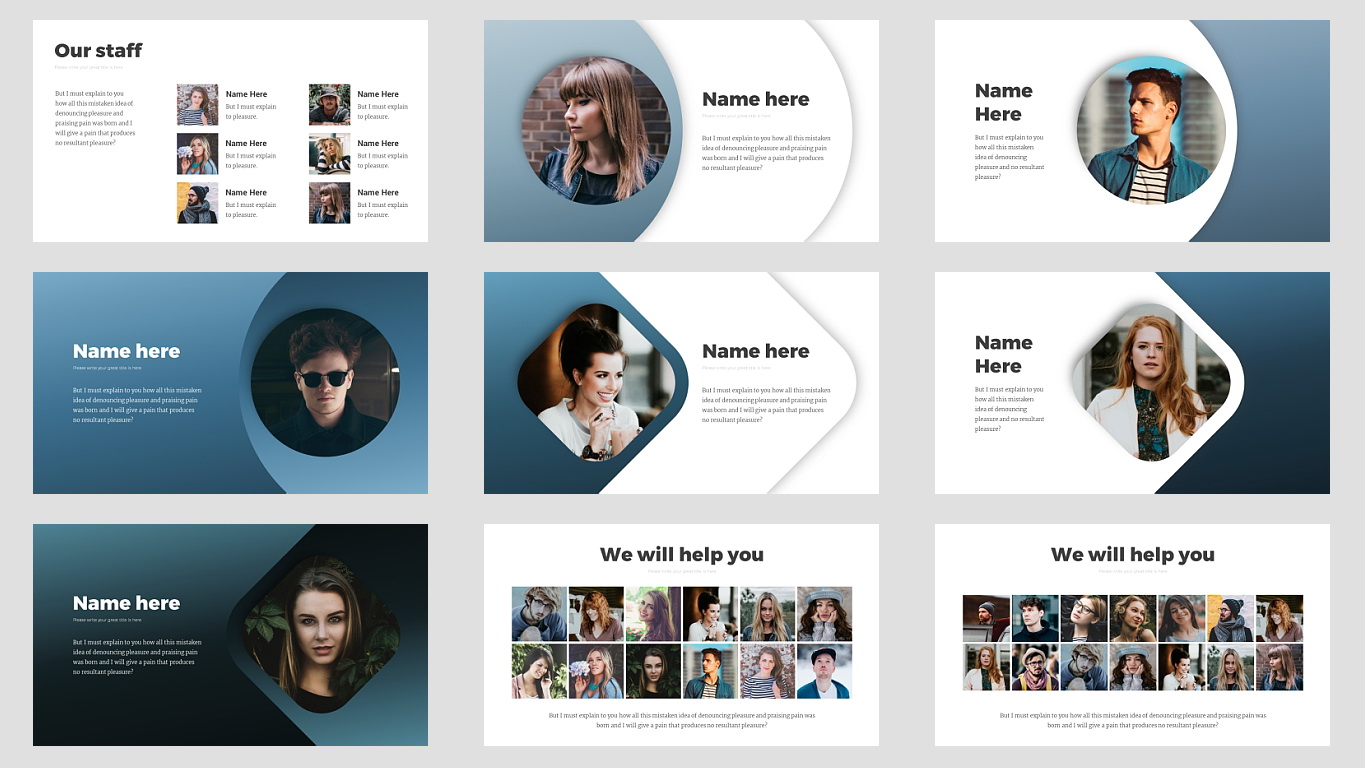The width and height of the screenshot is (1365, 768).
Task: Click bottom caption text on the last help slide
Action: pyautogui.click(x=1133, y=719)
